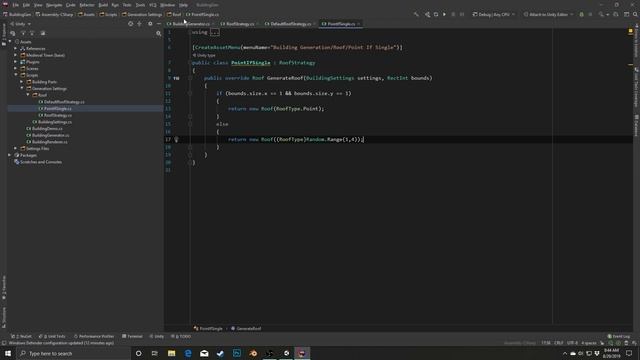This screenshot has width=640, height=360.
Task: Open the Unity view dropdown in Explorer
Action: (x=20, y=24)
